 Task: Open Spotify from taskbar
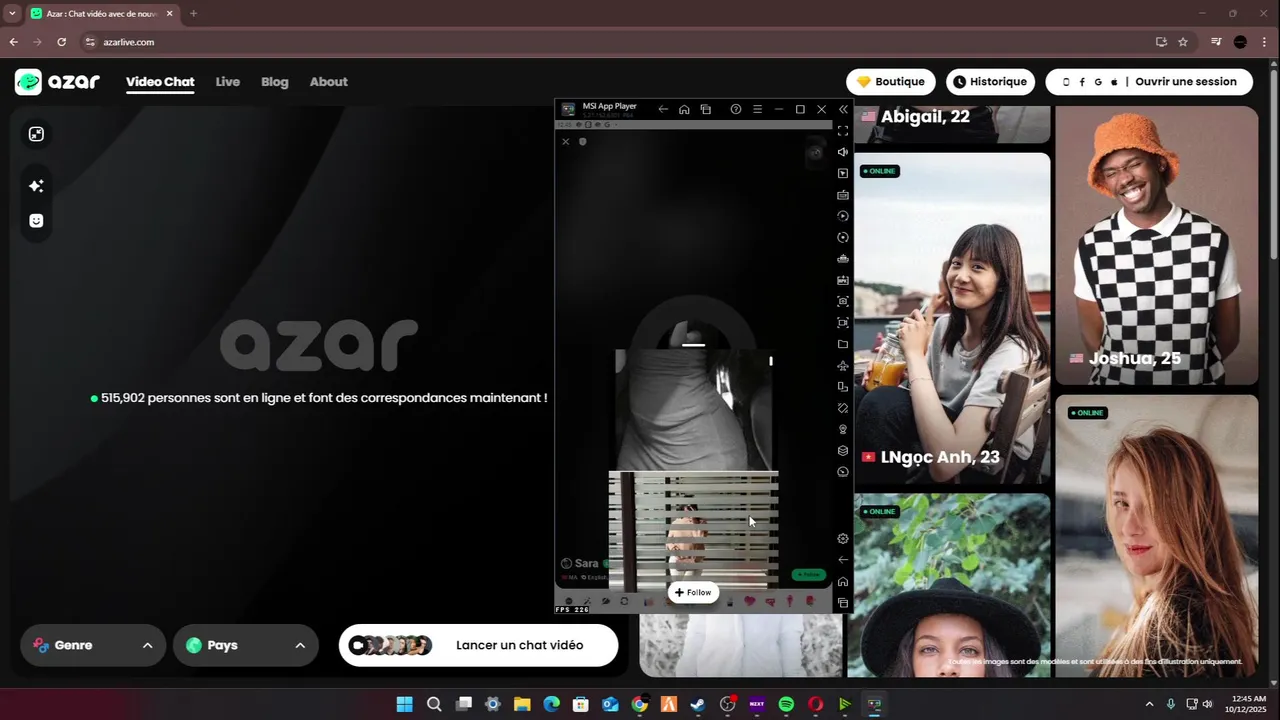click(786, 704)
